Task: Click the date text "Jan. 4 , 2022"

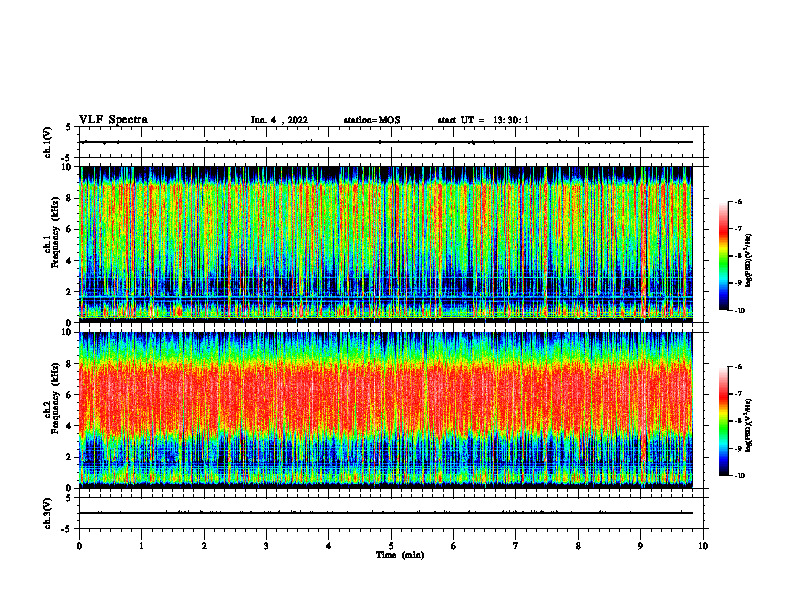Action: pos(279,120)
